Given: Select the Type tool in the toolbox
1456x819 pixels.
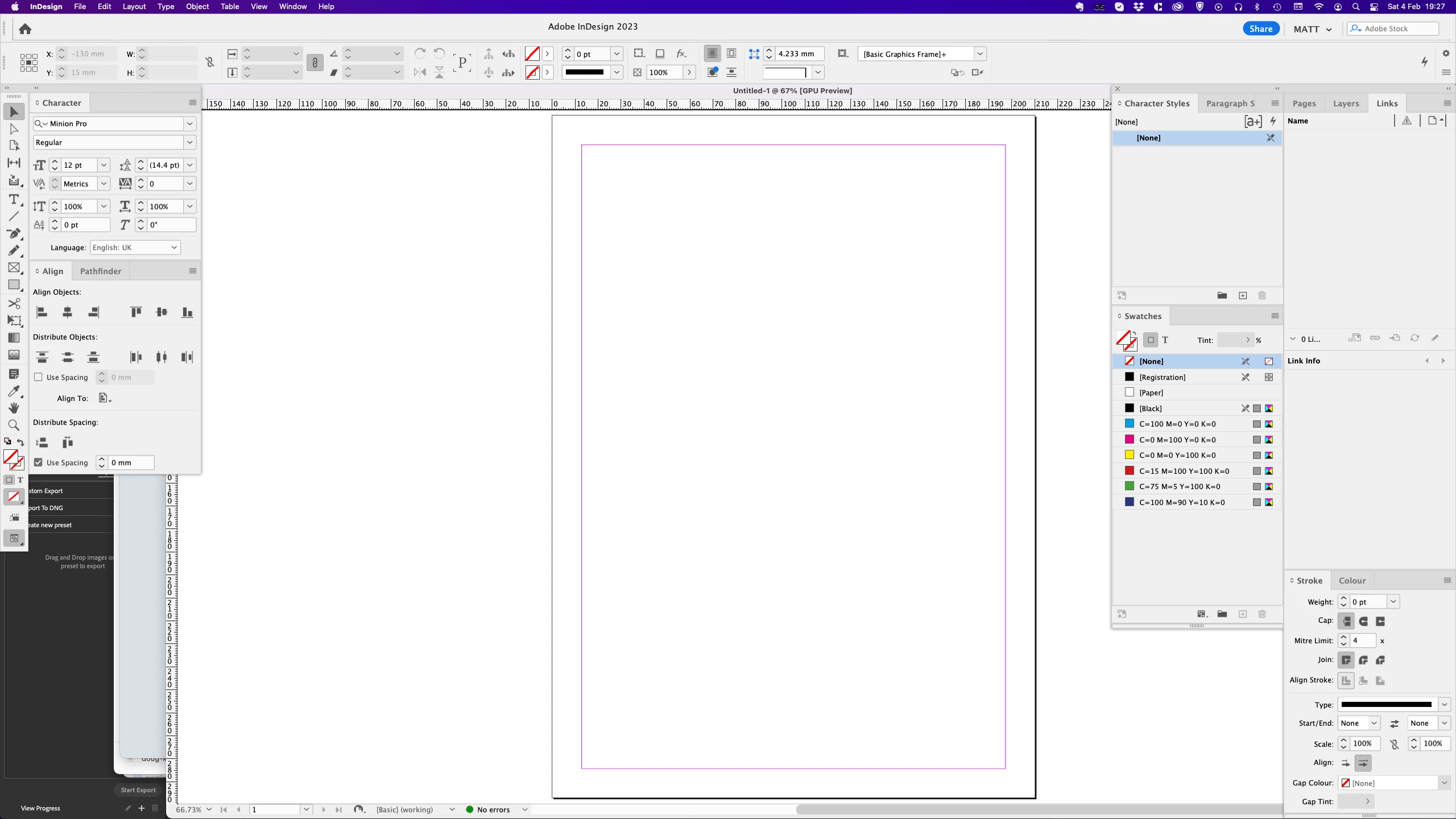Looking at the screenshot, I should tap(14, 200).
